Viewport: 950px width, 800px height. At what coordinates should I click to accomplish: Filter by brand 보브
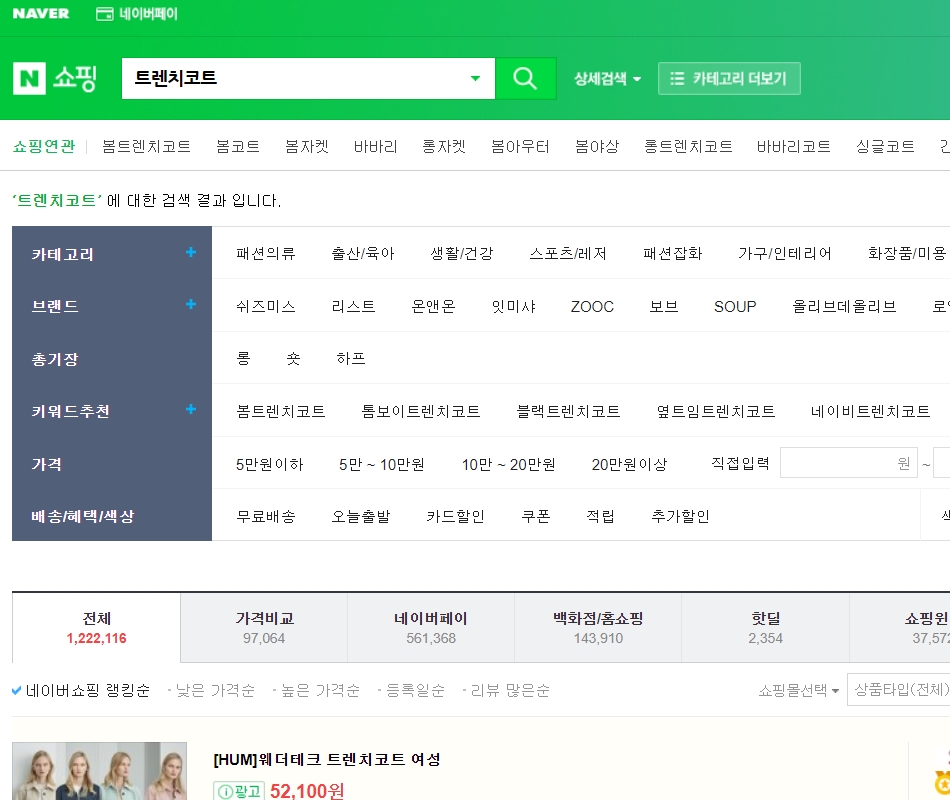663,307
